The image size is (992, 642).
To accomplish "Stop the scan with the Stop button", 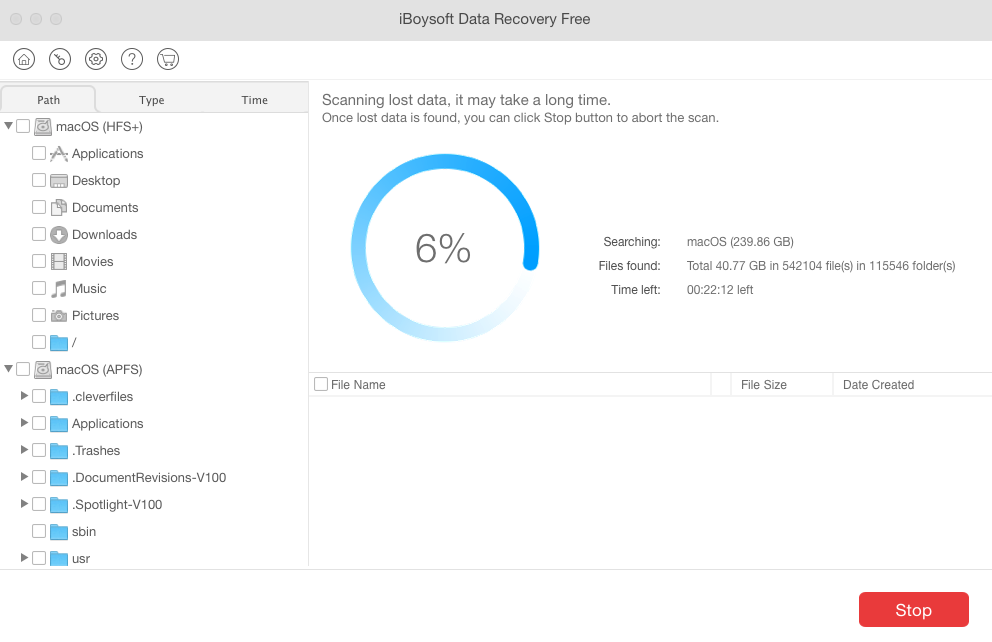I will click(x=914, y=610).
